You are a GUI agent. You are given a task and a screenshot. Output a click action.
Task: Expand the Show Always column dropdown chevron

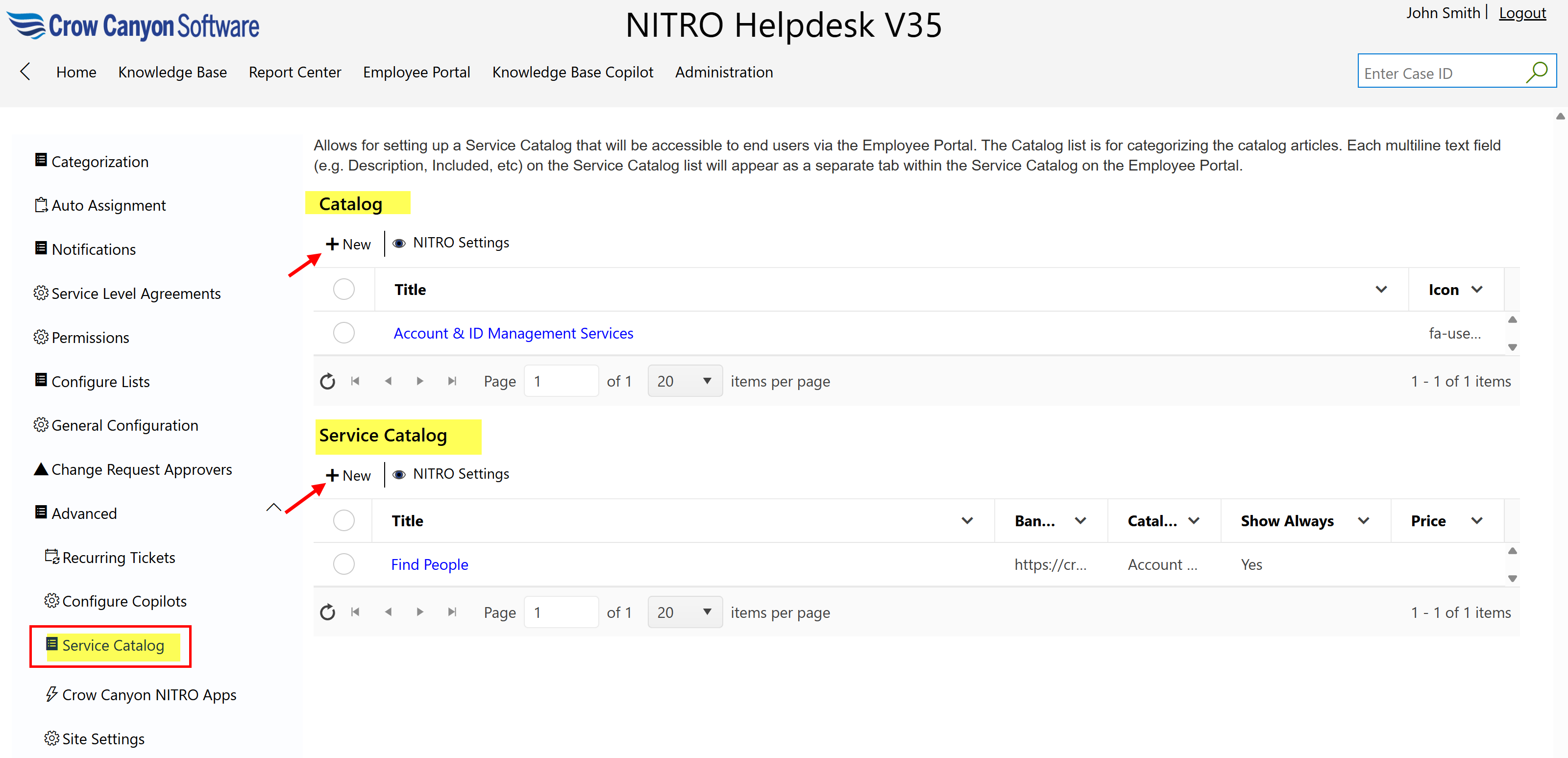tap(1364, 520)
